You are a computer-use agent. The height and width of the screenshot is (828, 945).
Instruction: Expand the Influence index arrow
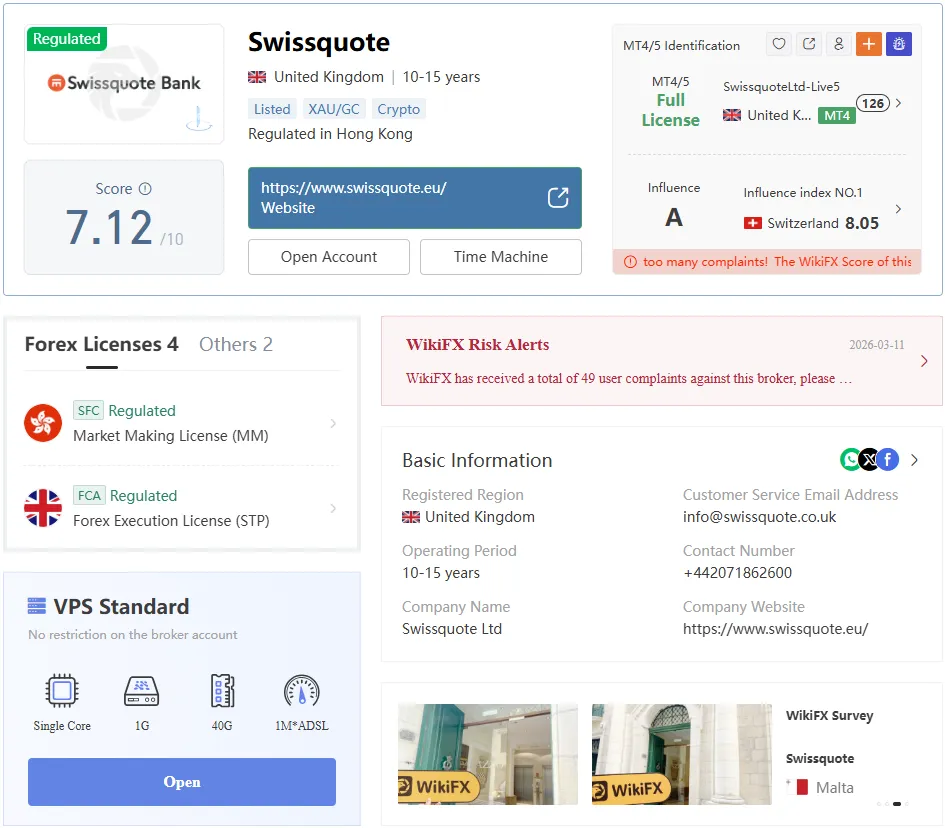click(x=898, y=209)
